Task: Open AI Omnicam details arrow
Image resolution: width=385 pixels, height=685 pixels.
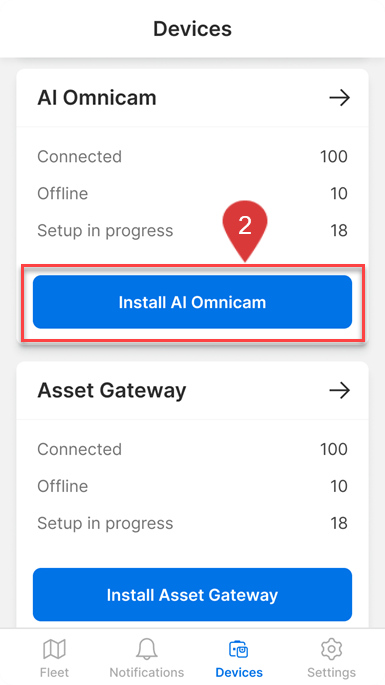Action: 340,97
